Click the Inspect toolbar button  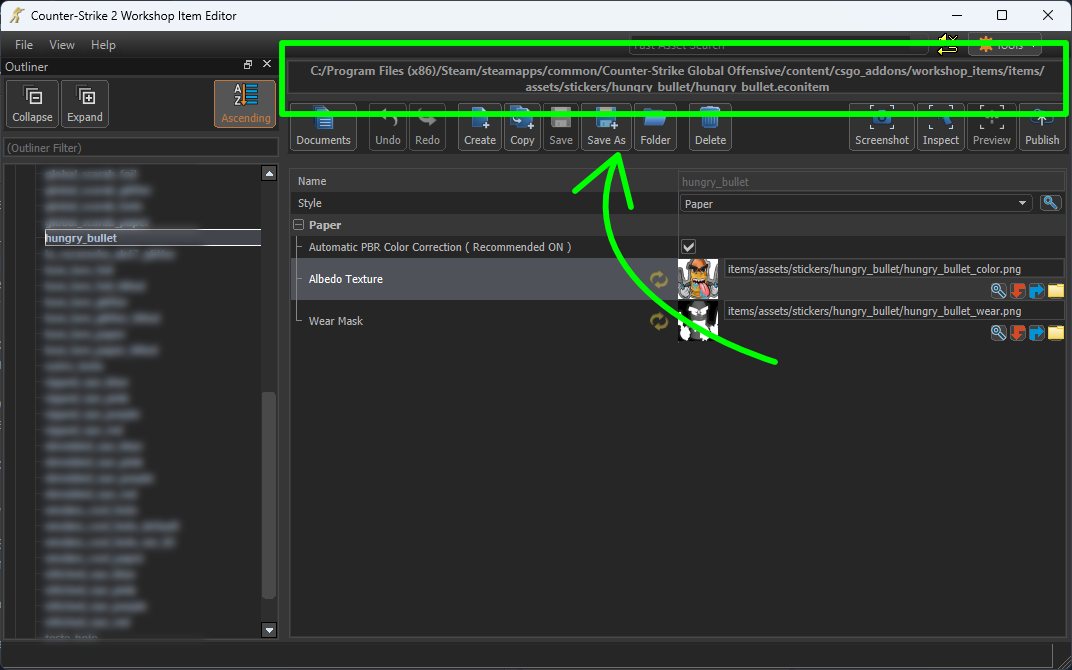coord(941,127)
